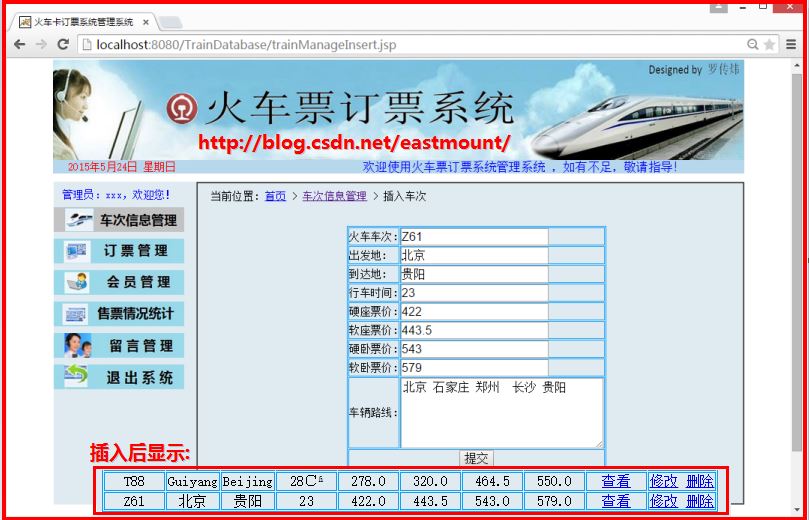This screenshot has width=809, height=520.
Task: Click the address bar URL field
Action: coord(413,44)
